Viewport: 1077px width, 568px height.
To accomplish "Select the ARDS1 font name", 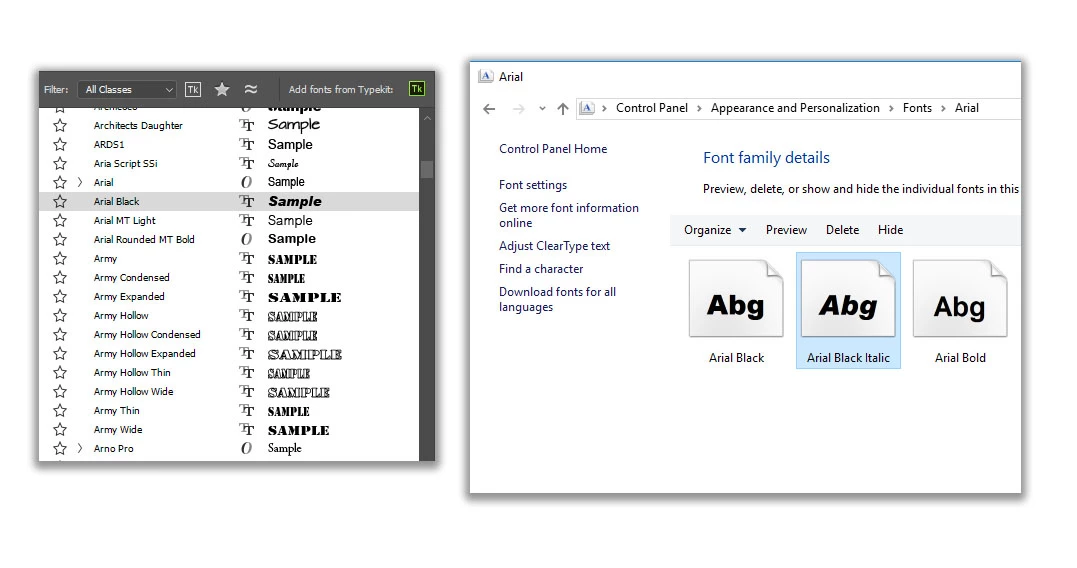I will click(x=109, y=145).
